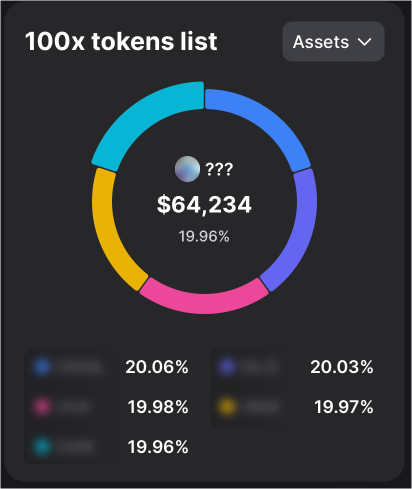Click the 19.96% under $64,234
Image resolution: width=412 pixels, height=489 pixels.
[204, 236]
